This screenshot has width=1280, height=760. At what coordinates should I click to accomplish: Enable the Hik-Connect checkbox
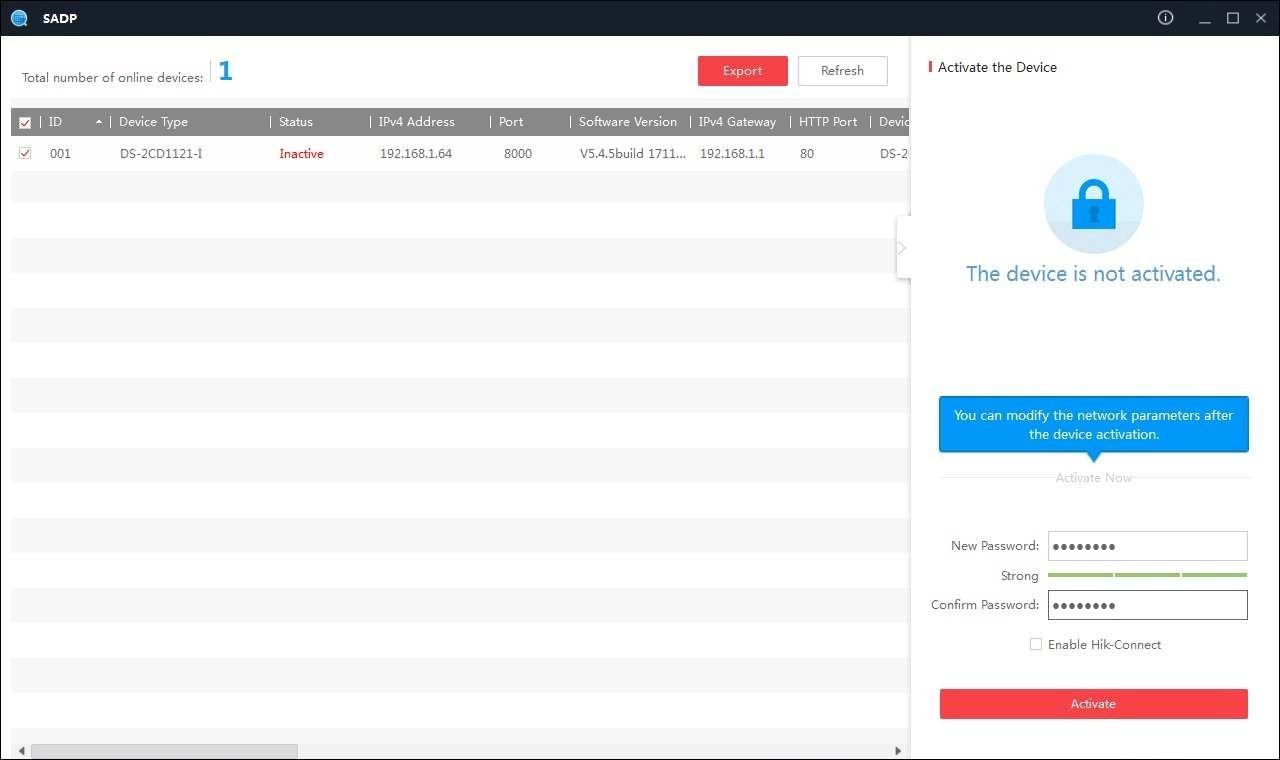[1036, 644]
